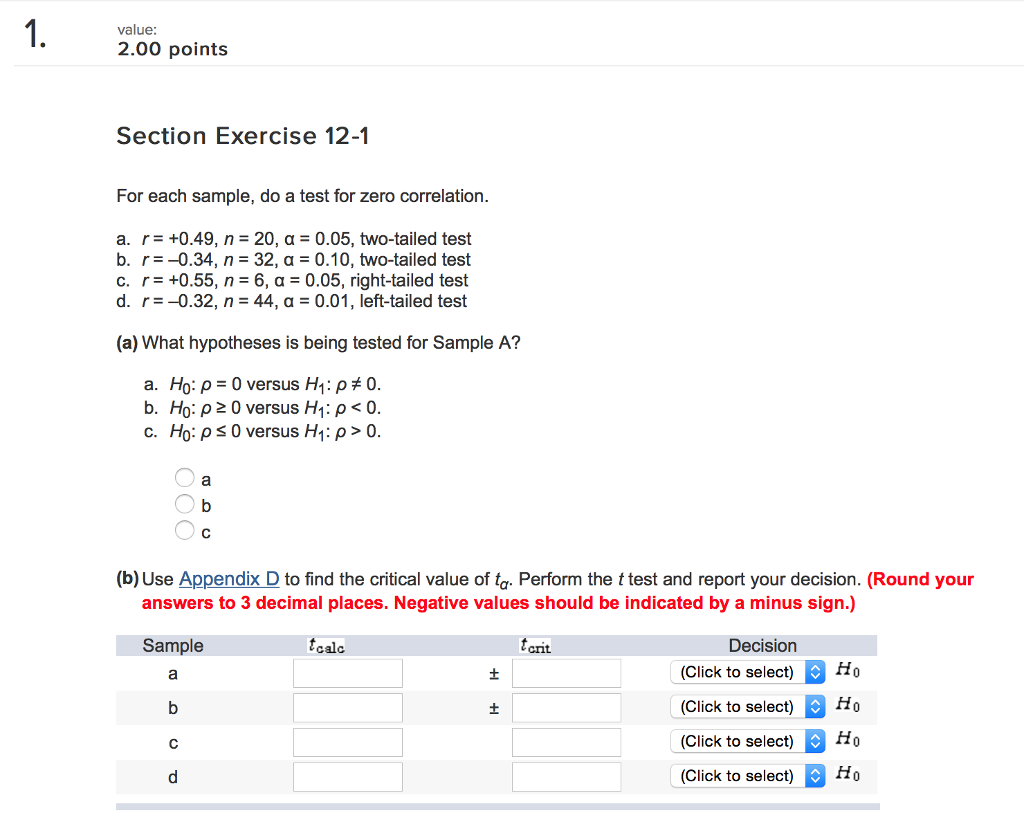Click the tcalc input field for sample b
The image size is (1024, 840).
[347, 707]
